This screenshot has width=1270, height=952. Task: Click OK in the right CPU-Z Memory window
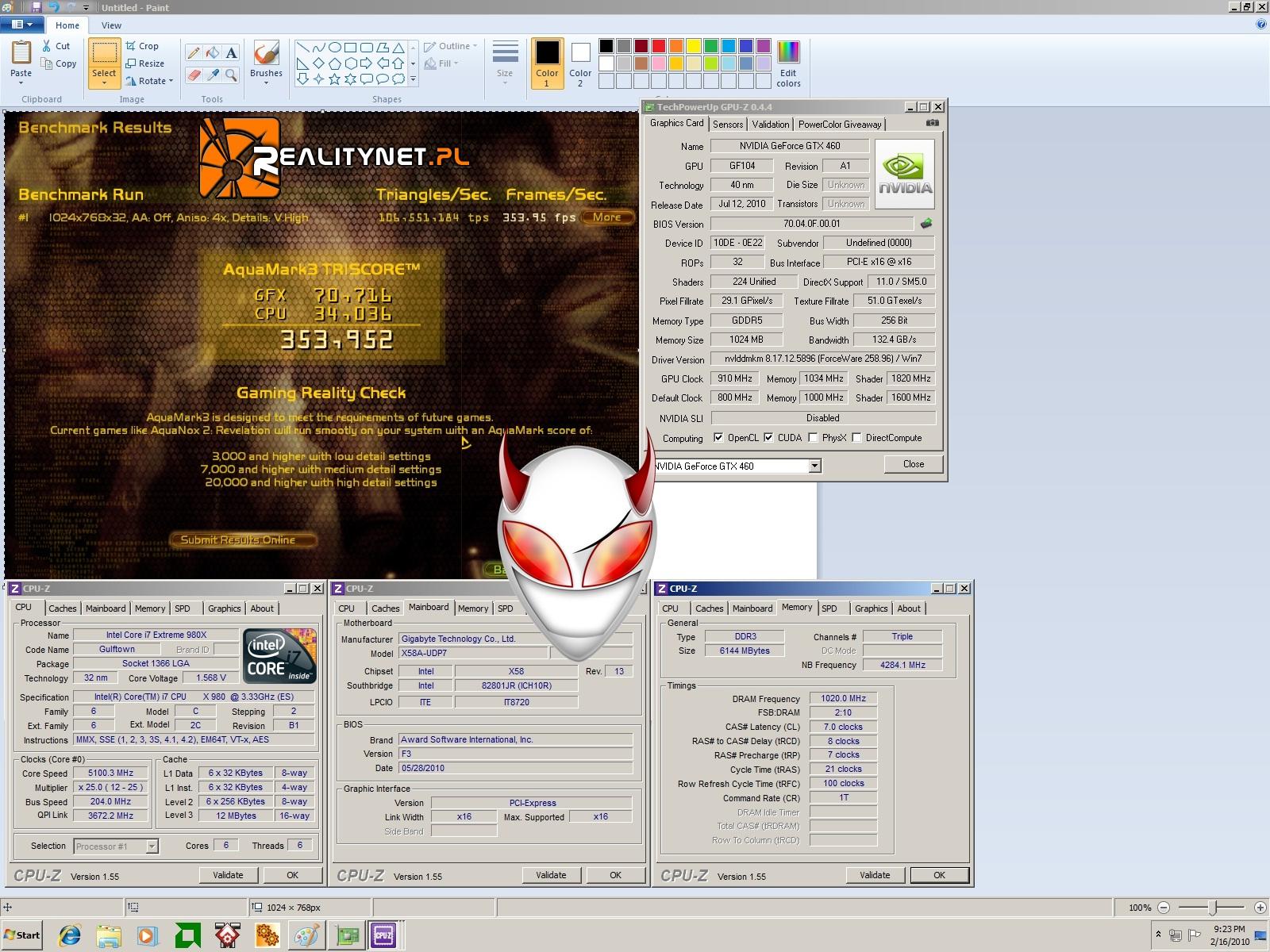pyautogui.click(x=939, y=875)
